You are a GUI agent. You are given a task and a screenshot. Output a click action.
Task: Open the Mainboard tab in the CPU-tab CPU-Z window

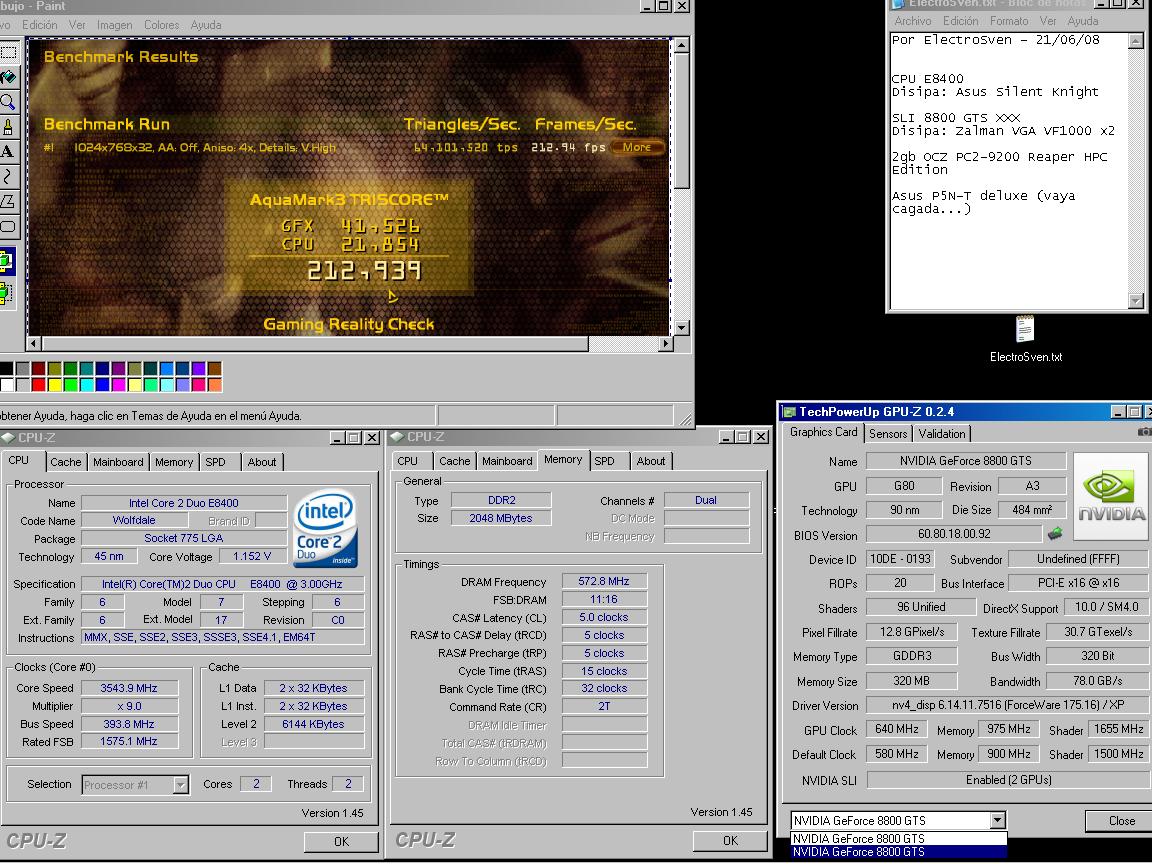tap(118, 462)
